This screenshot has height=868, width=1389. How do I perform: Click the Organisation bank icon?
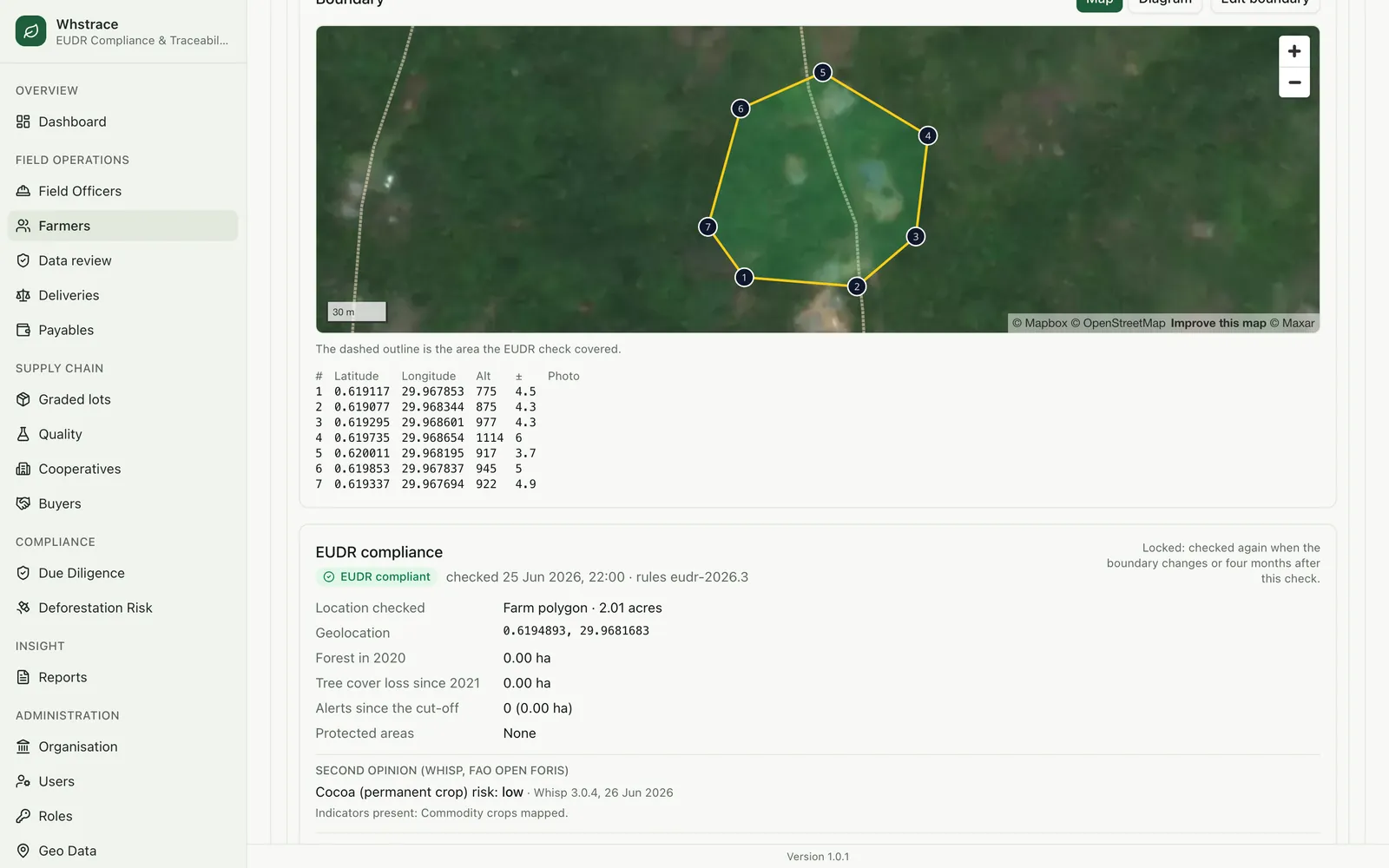coord(23,746)
